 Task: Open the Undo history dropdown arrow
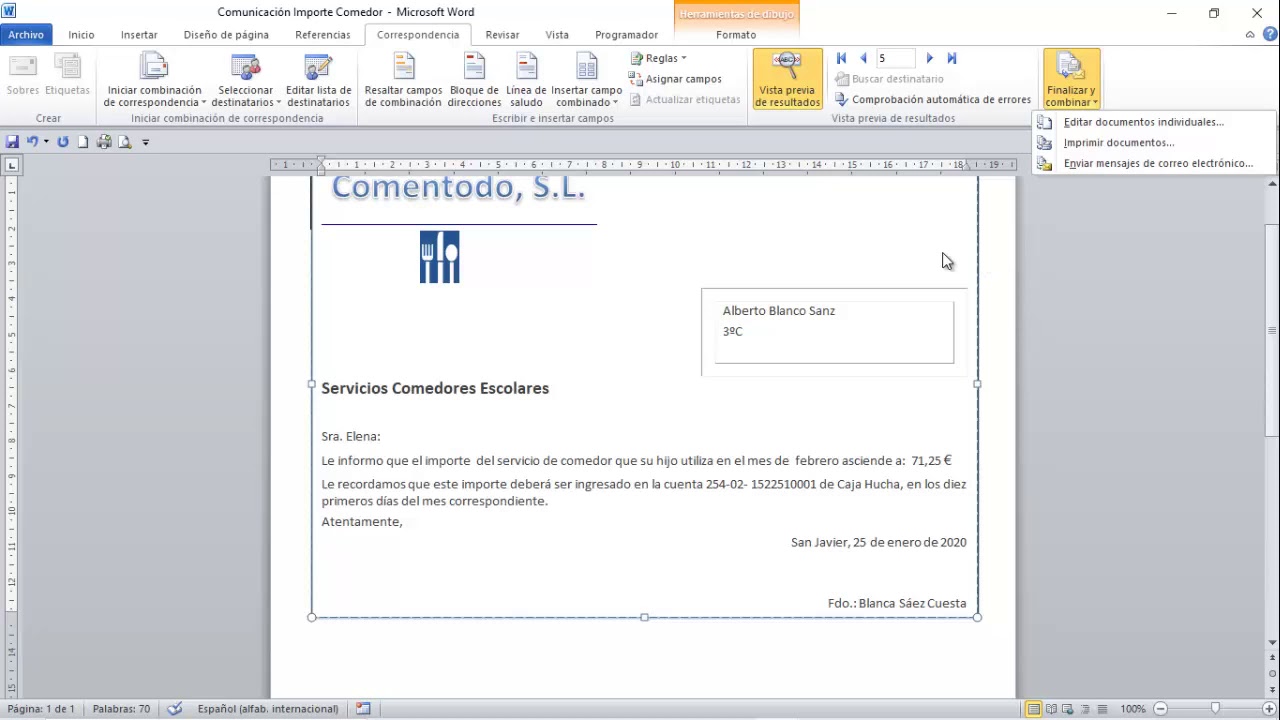point(46,142)
